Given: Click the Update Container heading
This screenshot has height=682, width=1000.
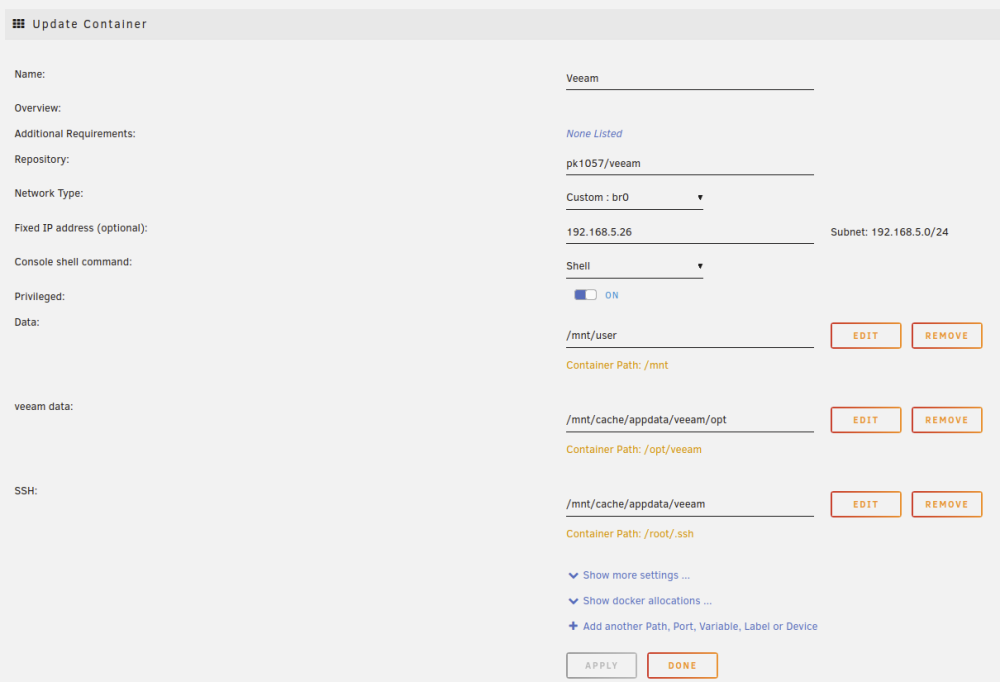Looking at the screenshot, I should coord(89,24).
